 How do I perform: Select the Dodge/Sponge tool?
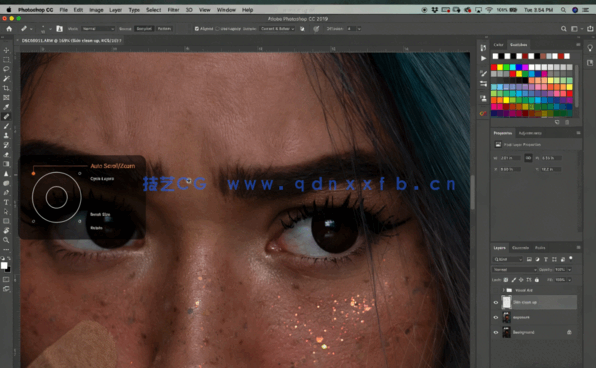(6, 183)
